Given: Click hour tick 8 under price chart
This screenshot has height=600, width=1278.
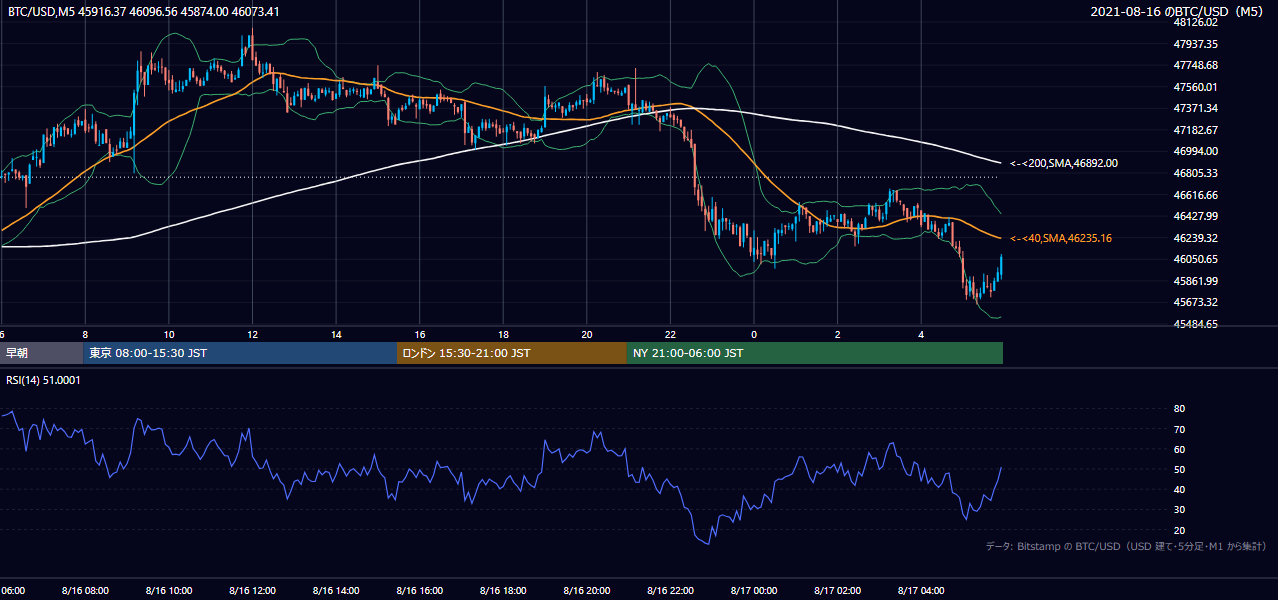Looking at the screenshot, I should 85,334.
